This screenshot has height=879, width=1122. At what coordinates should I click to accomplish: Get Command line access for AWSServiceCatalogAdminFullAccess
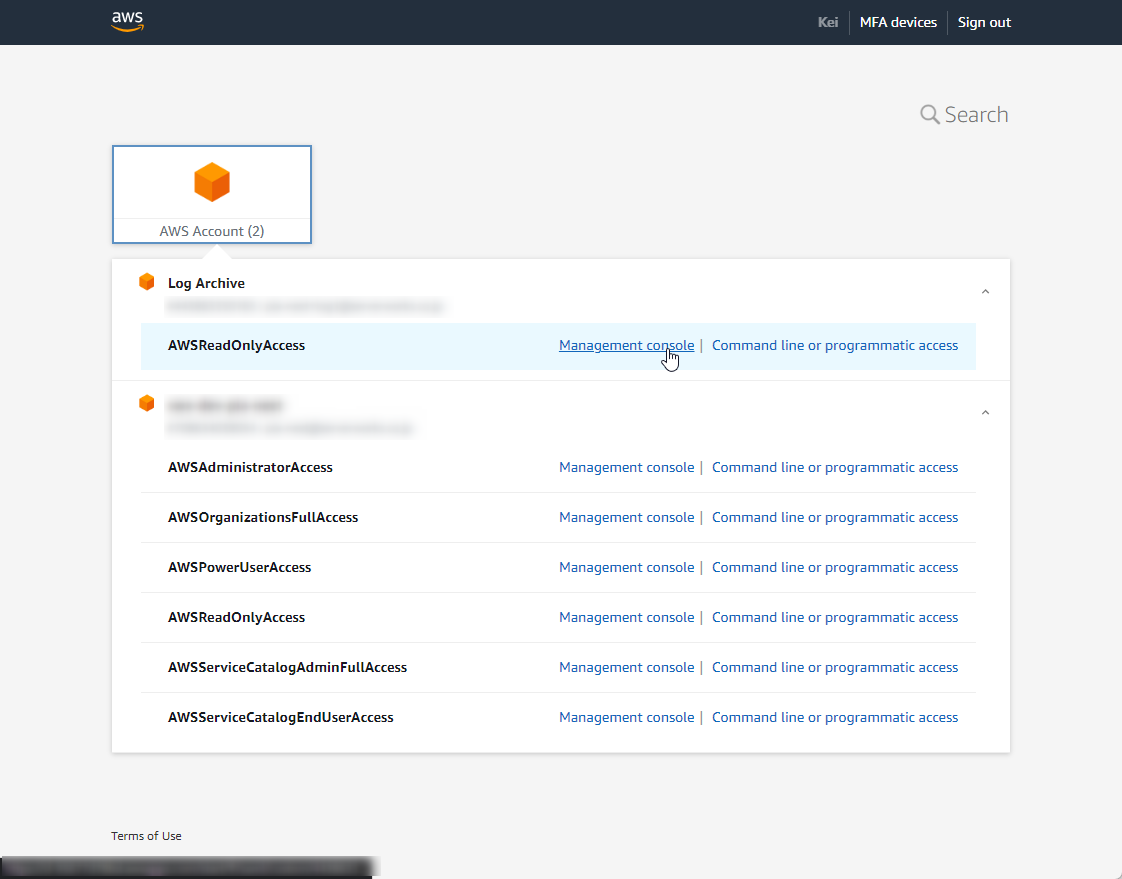pos(834,667)
